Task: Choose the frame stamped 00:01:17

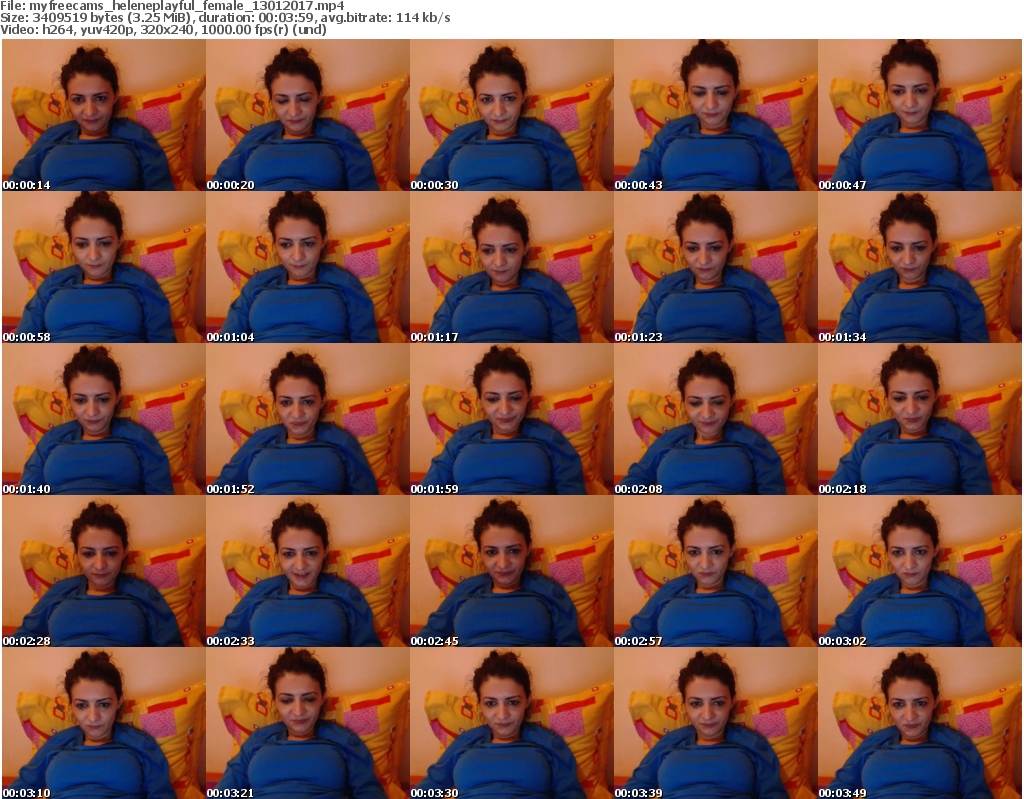Action: (x=511, y=267)
